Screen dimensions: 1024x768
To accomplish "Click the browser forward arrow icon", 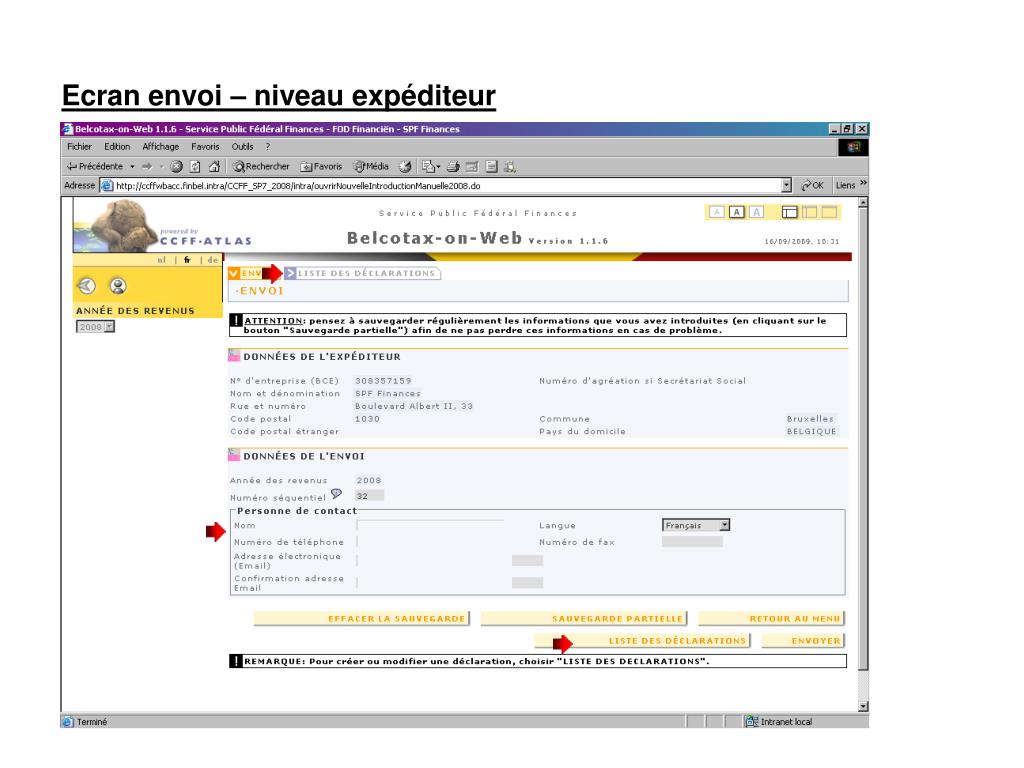I will (x=147, y=167).
